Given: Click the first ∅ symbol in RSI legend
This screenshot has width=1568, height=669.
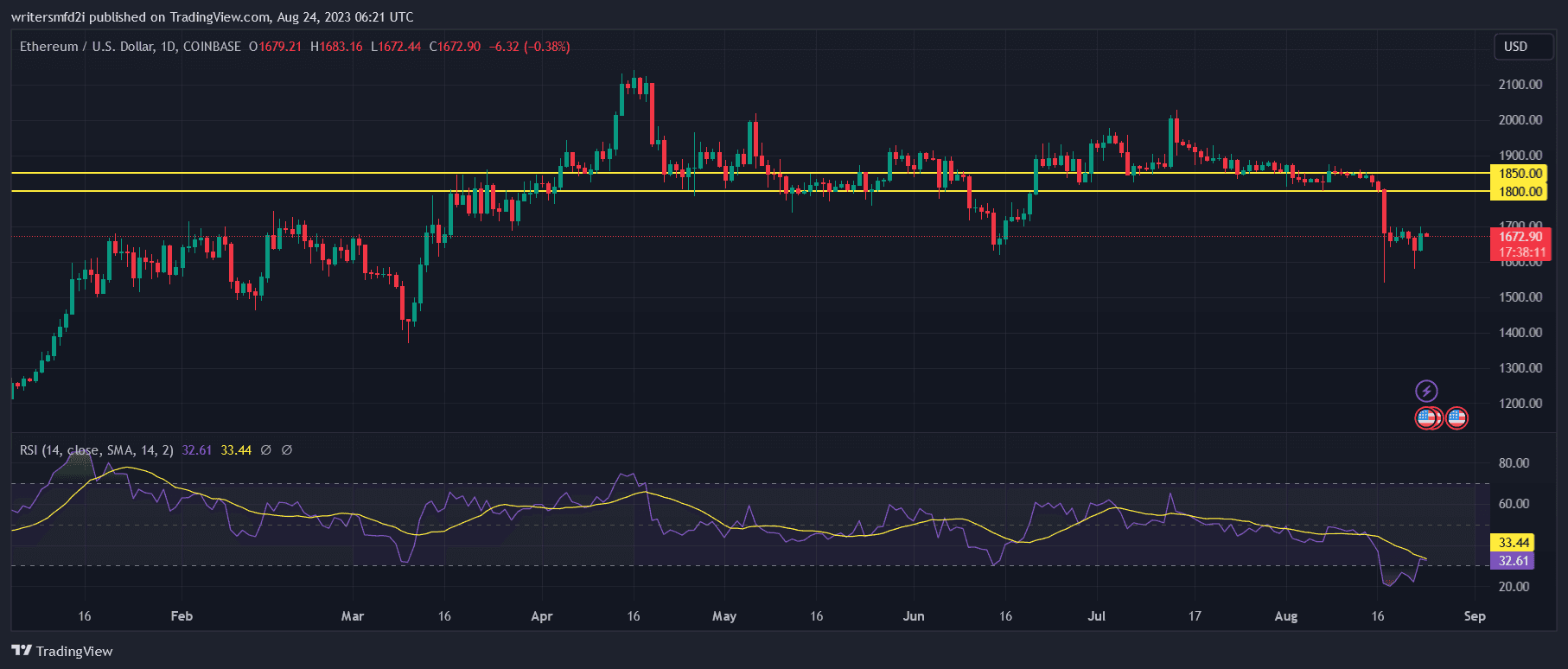Looking at the screenshot, I should pos(266,450).
